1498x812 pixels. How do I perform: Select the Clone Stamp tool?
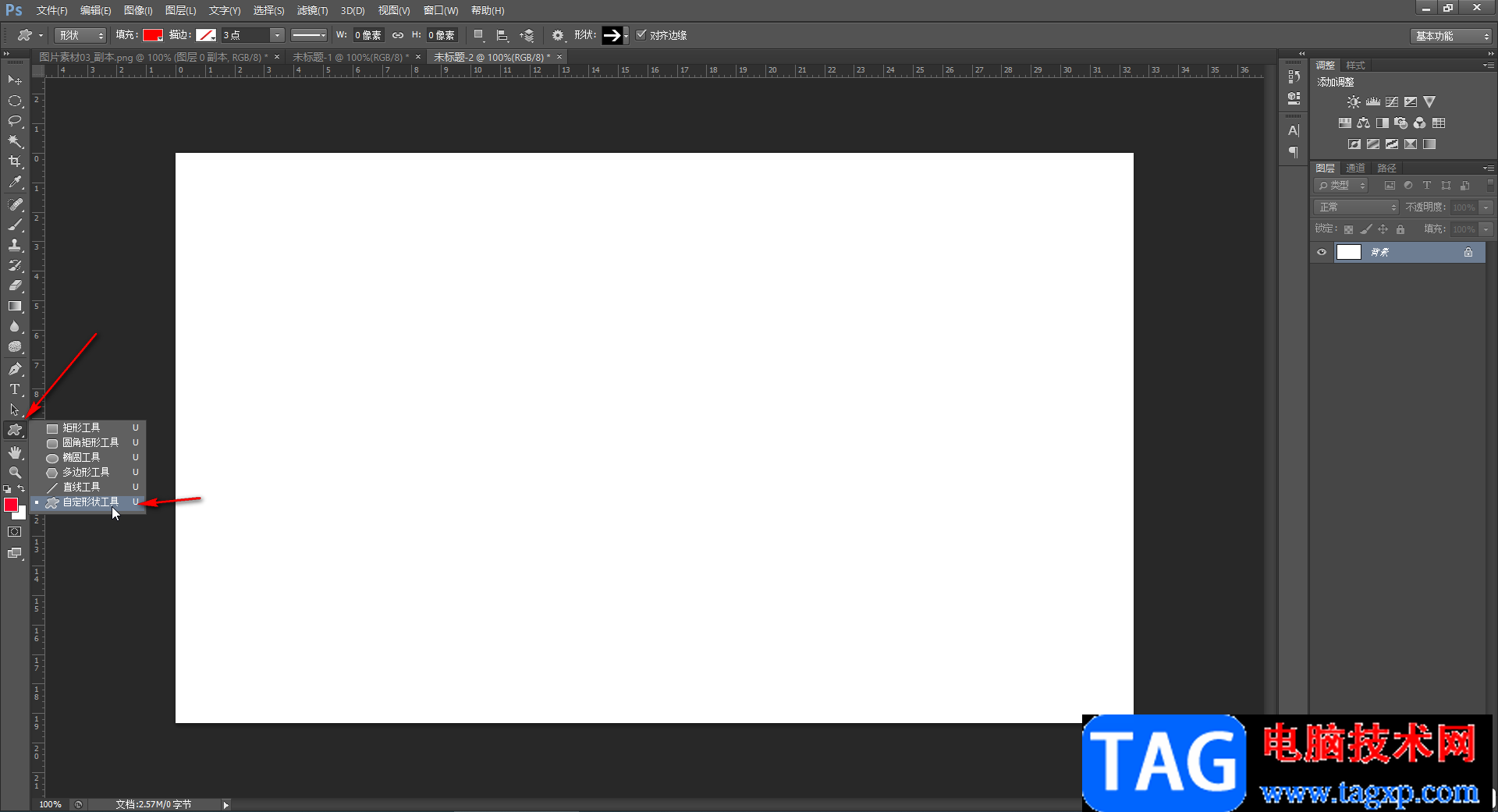[15, 245]
